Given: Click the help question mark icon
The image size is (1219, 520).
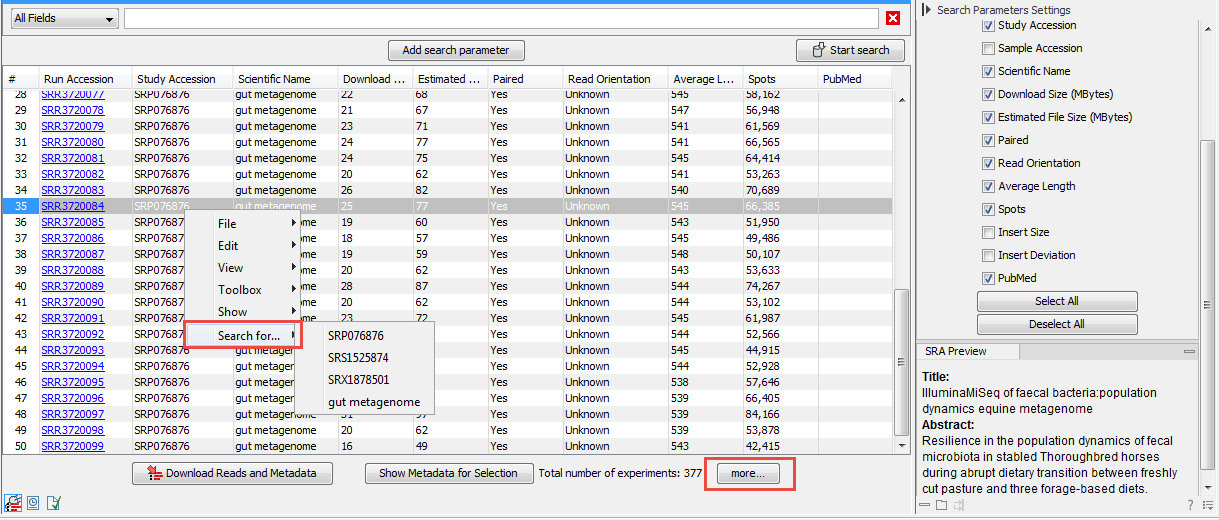Looking at the screenshot, I should click(x=1189, y=505).
